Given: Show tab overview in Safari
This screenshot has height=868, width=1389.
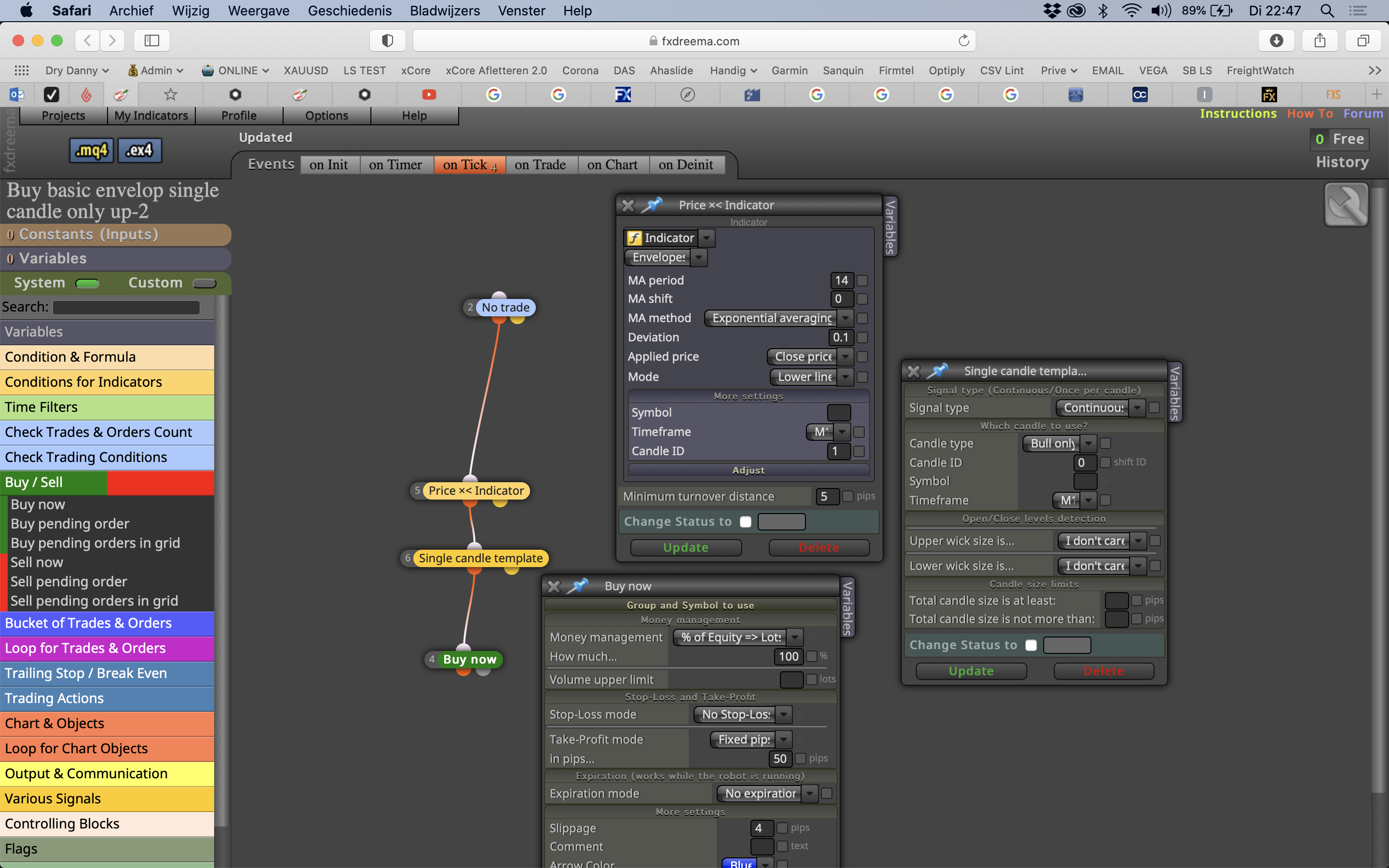Looking at the screenshot, I should coord(1362,40).
